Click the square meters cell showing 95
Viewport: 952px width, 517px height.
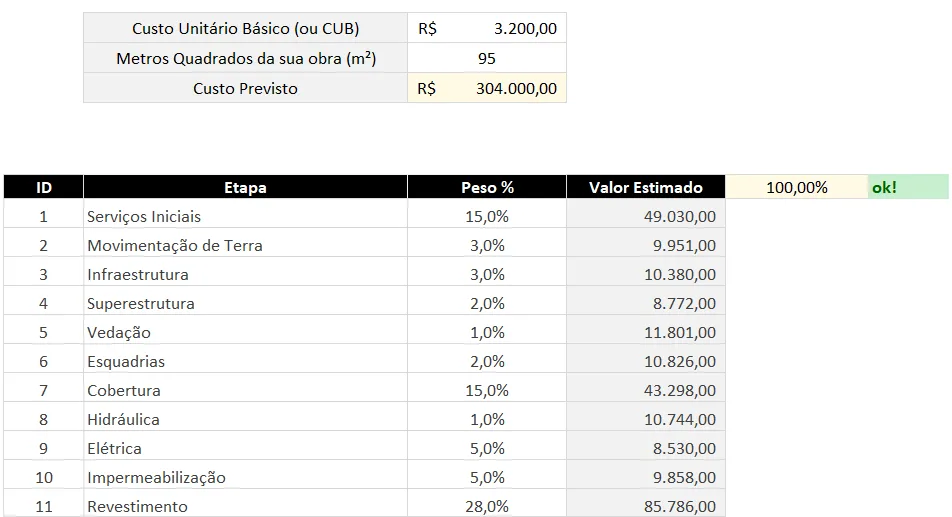(x=487, y=58)
